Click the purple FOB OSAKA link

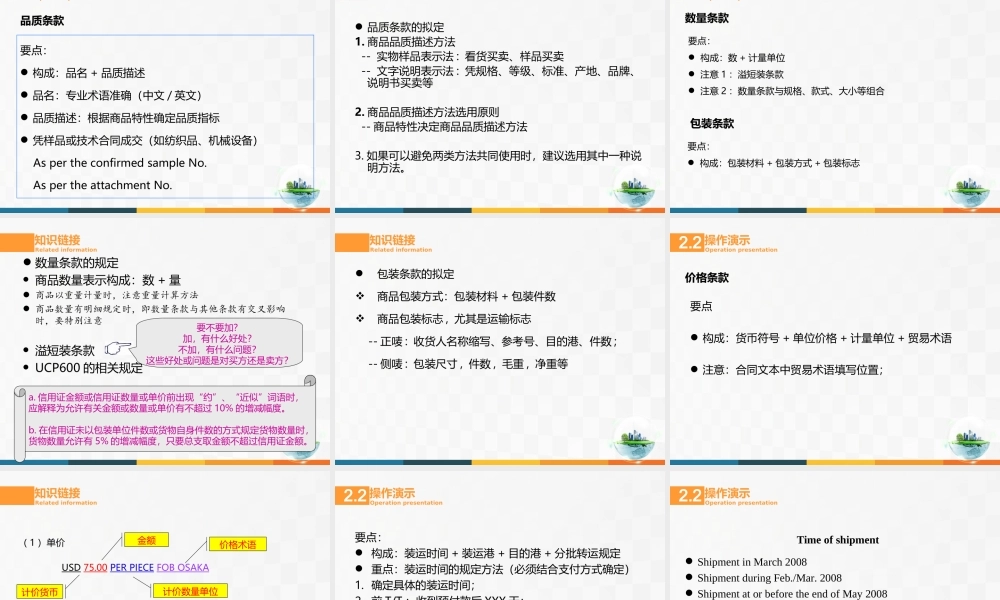pyautogui.click(x=181, y=568)
